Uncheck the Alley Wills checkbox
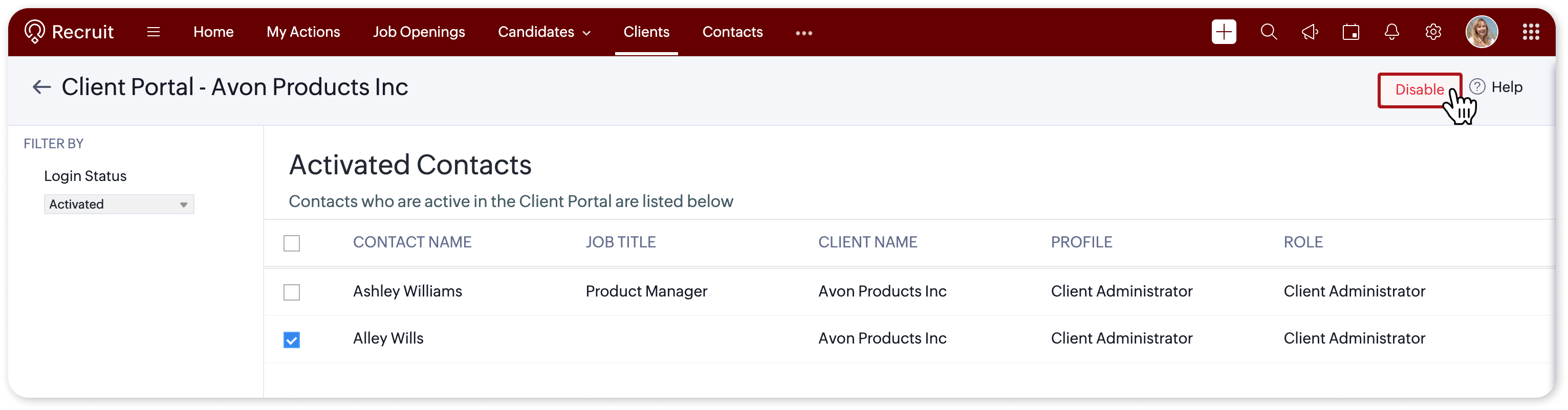 tap(292, 339)
